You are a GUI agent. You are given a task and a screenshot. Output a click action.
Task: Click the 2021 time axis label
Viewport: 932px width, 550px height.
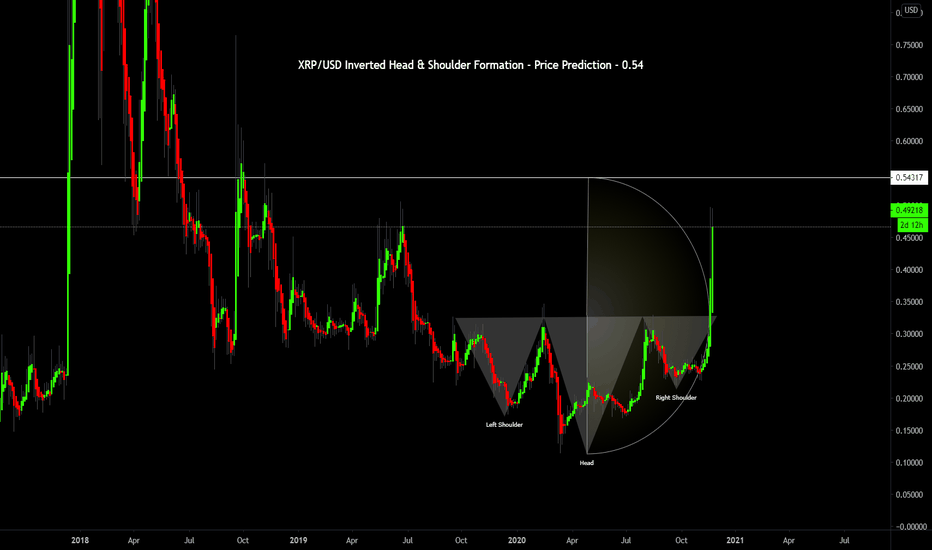735,540
